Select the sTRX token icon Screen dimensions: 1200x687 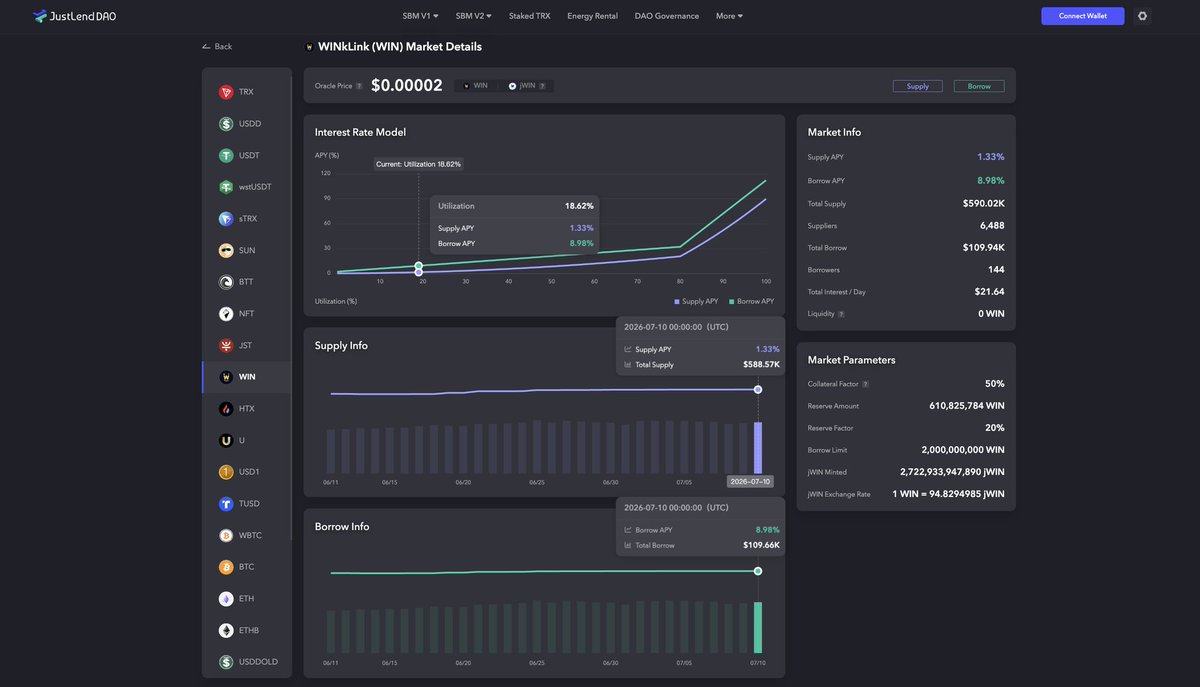point(226,219)
